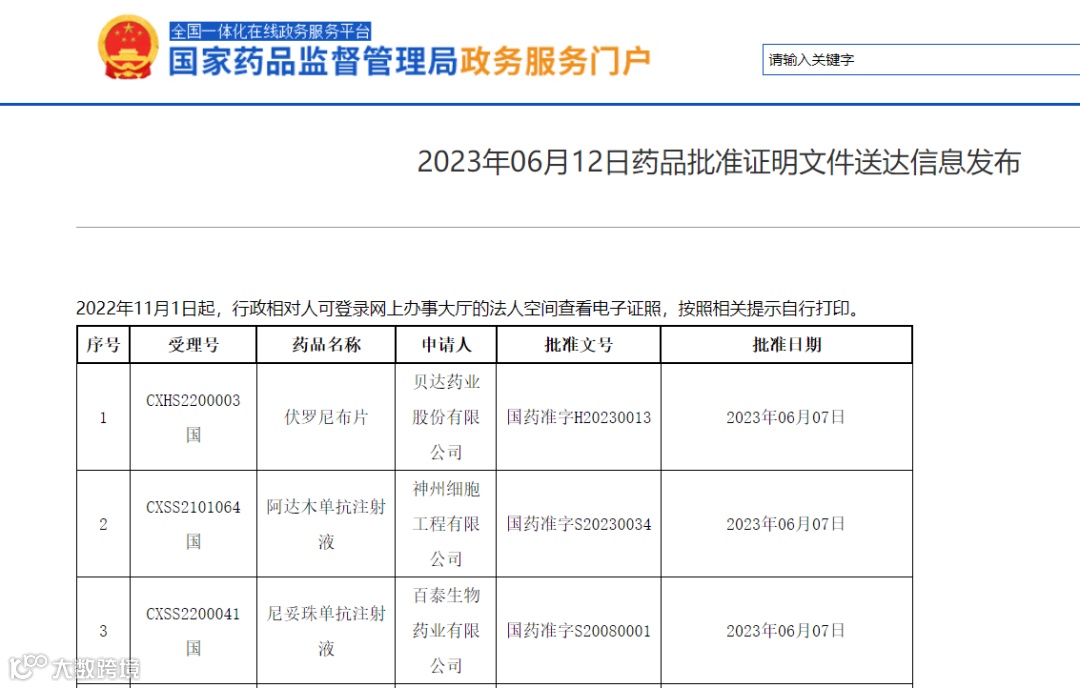Select approval date in 尼妥珠单抗注射液 row
Screen dimensions: 1080x688
tap(786, 631)
